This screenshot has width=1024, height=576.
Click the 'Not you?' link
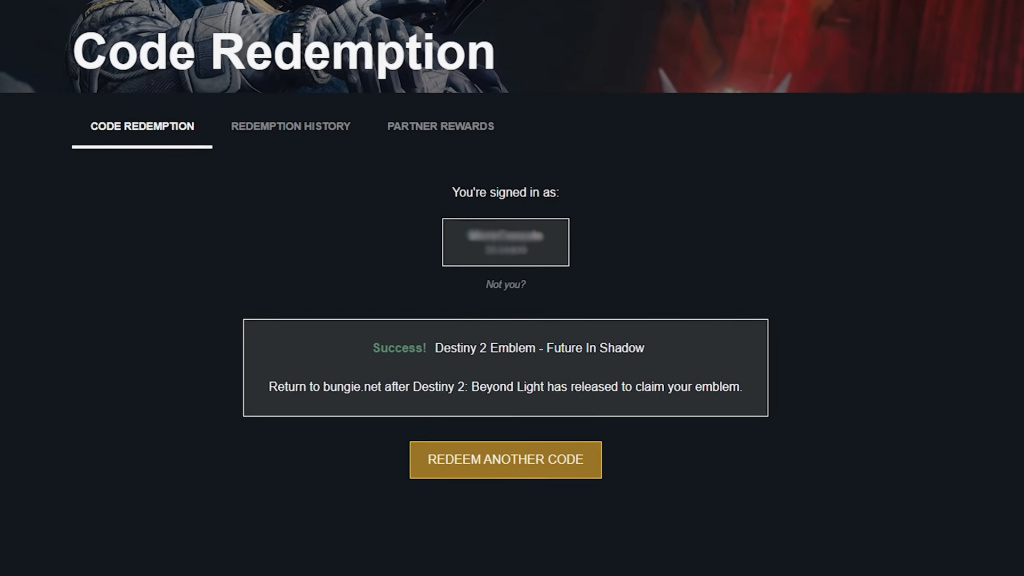click(x=505, y=284)
